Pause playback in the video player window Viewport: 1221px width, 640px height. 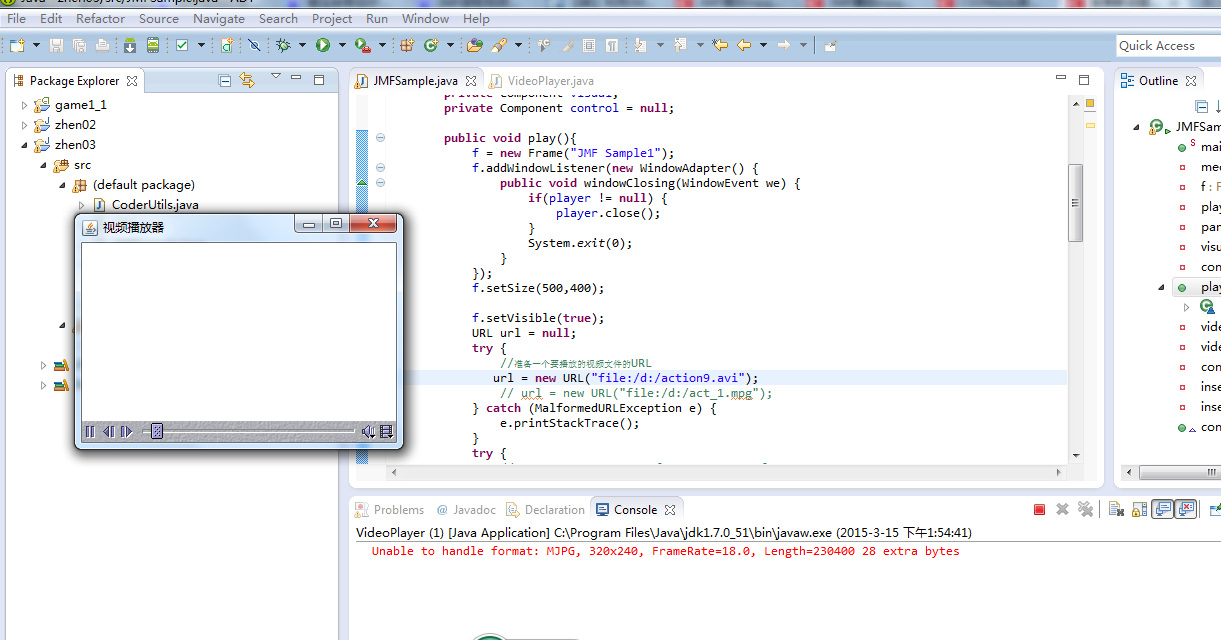point(90,432)
